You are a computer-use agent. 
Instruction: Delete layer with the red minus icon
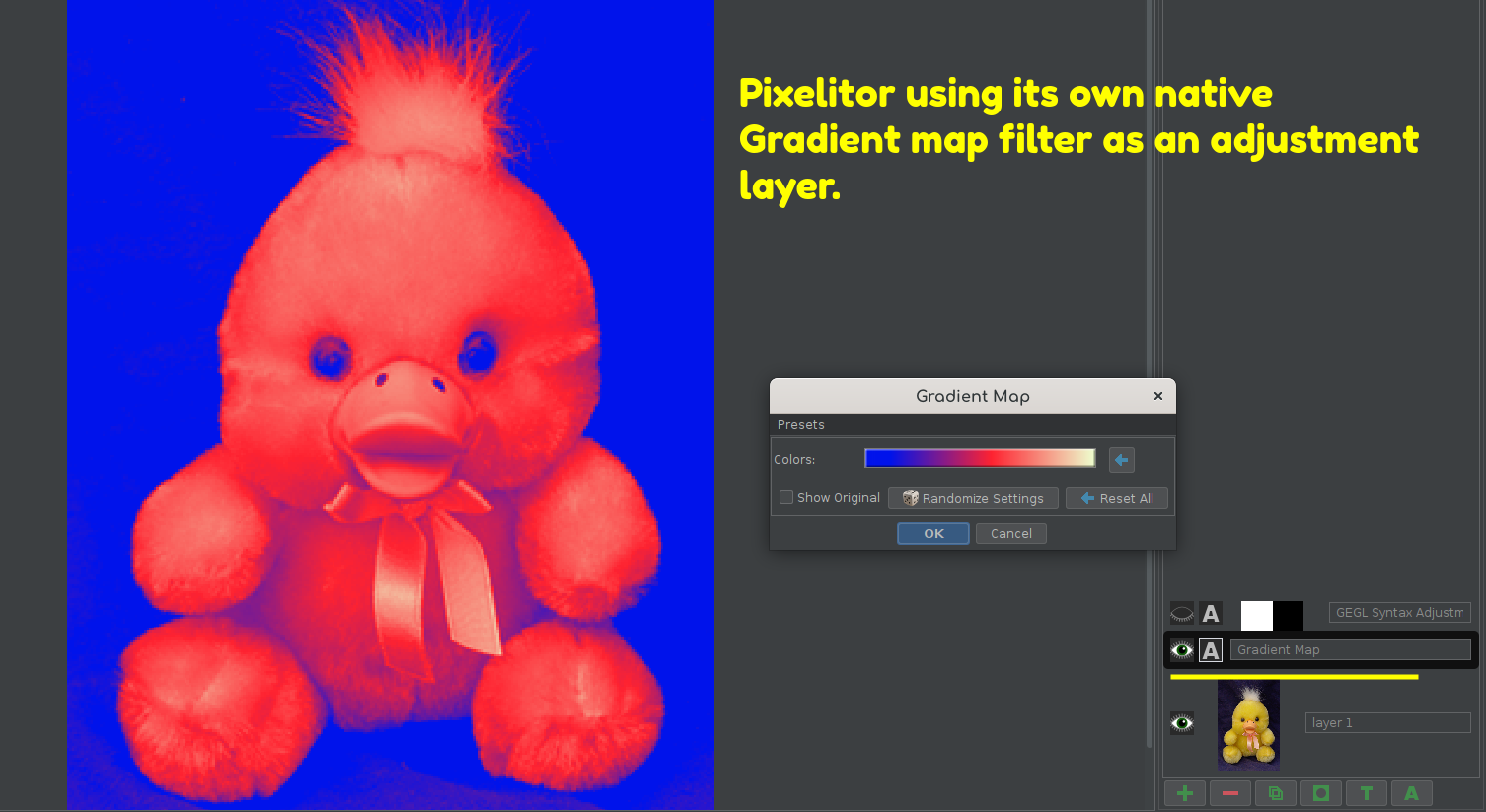1230,793
